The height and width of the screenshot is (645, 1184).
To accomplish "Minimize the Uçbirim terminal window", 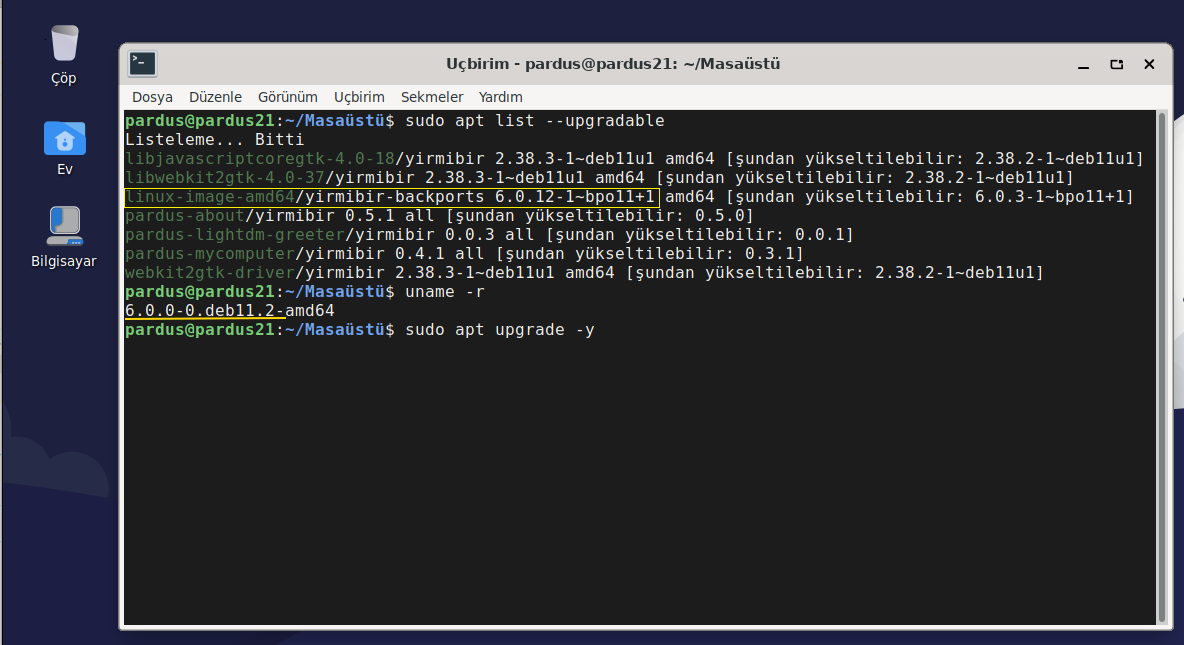I will tap(1084, 64).
